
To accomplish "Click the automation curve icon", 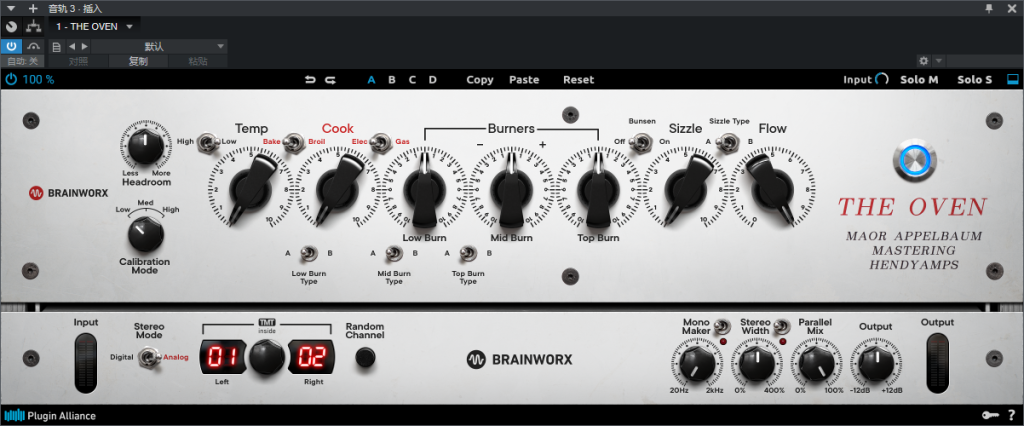I will [x=34, y=46].
